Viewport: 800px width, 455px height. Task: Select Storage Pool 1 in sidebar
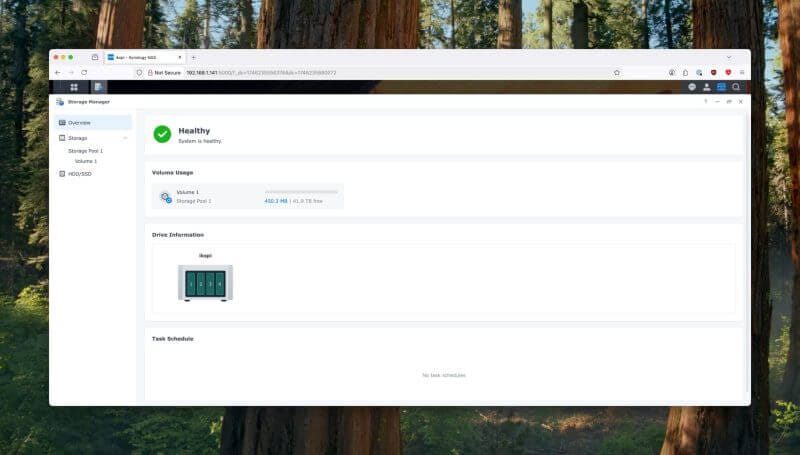[86, 151]
